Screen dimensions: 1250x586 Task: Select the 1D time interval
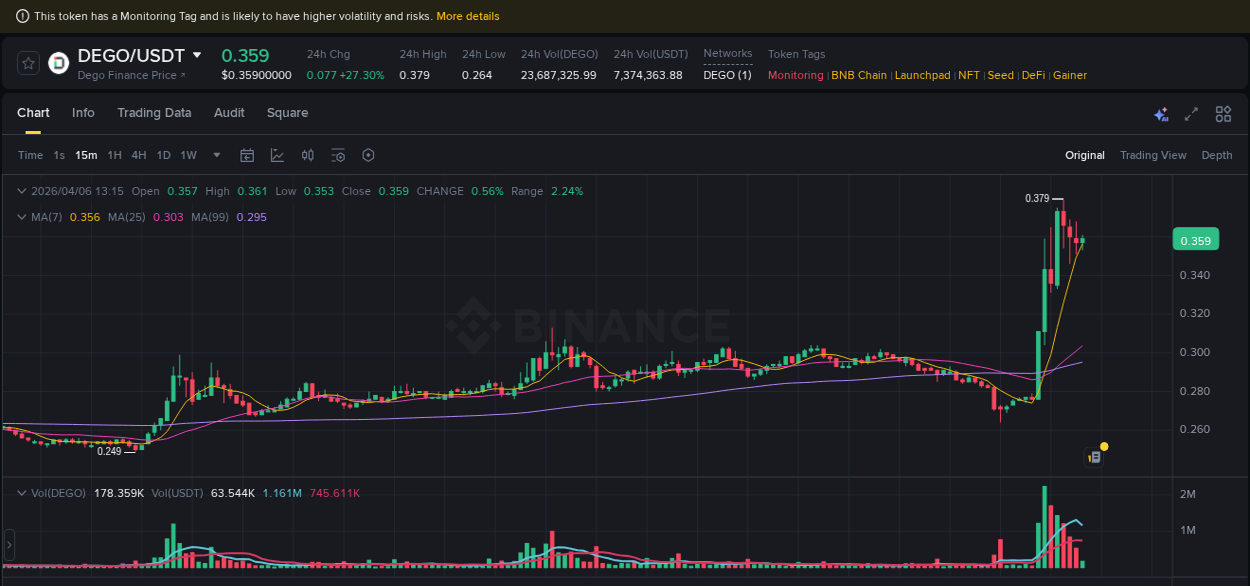(164, 155)
